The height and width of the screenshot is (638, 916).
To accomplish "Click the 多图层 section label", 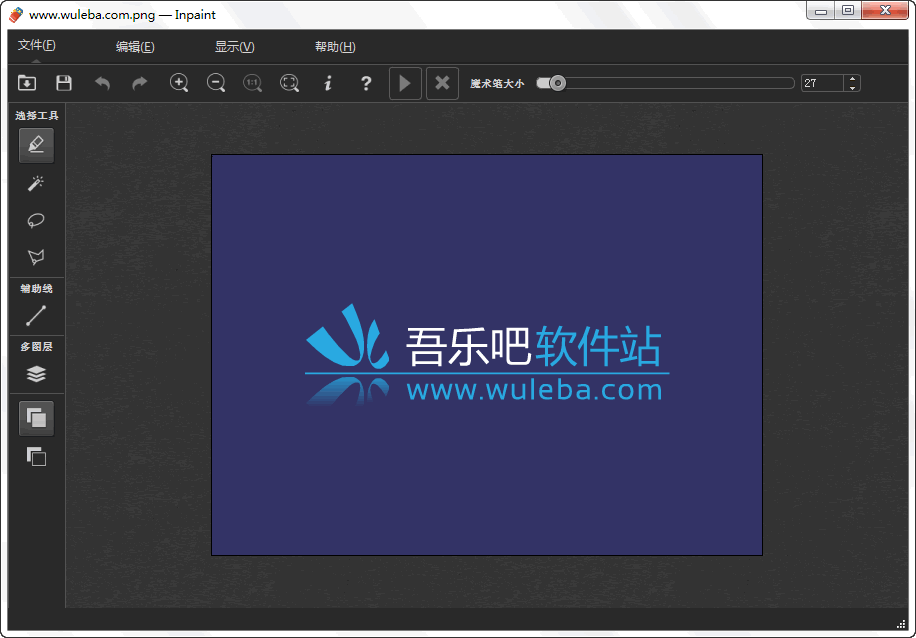I will 36,346.
